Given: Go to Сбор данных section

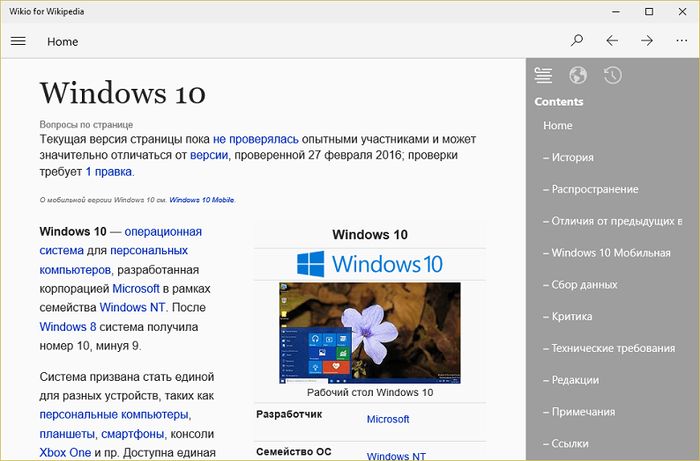Looking at the screenshot, I should [580, 285].
